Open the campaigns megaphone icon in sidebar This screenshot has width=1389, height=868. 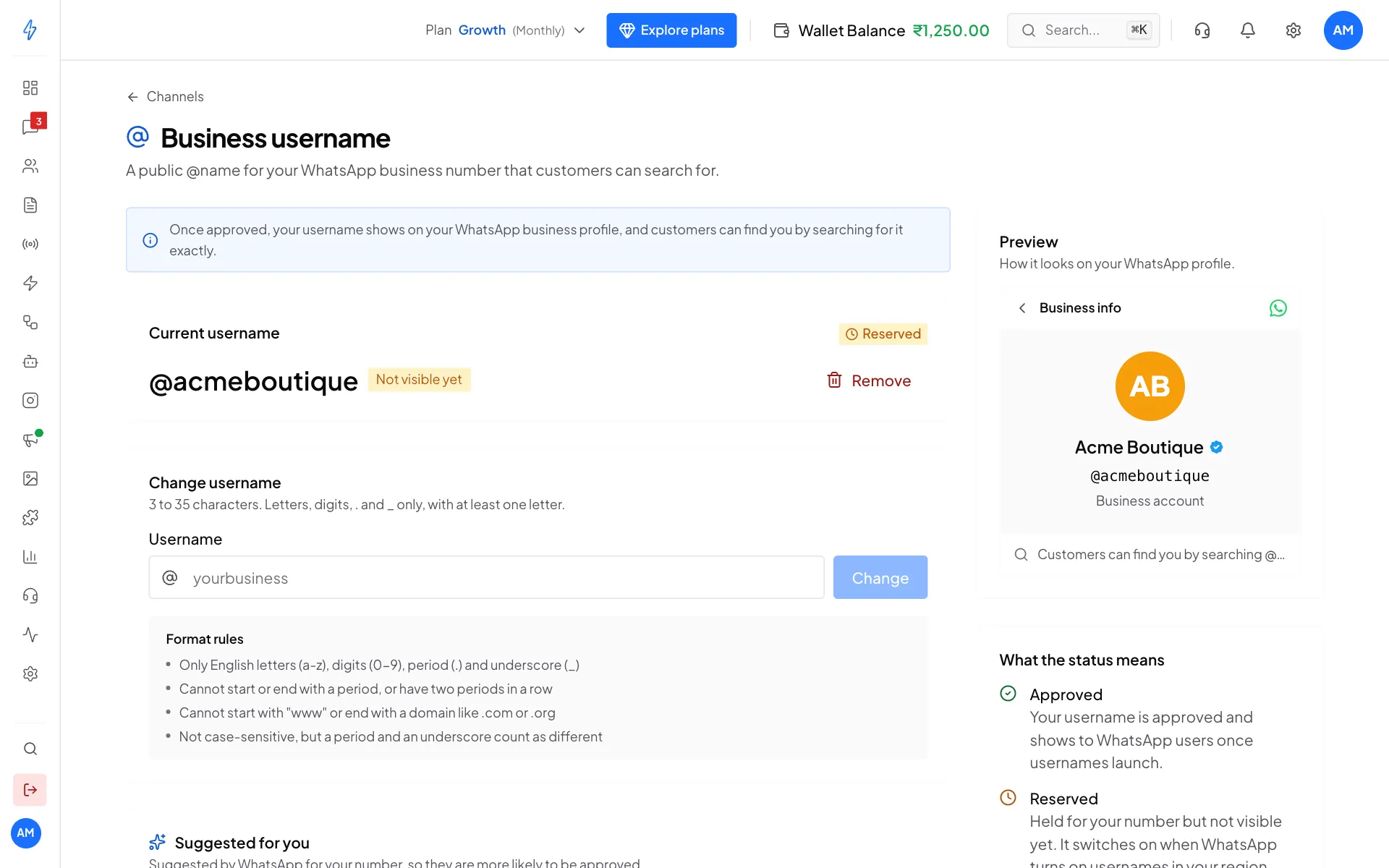30,440
